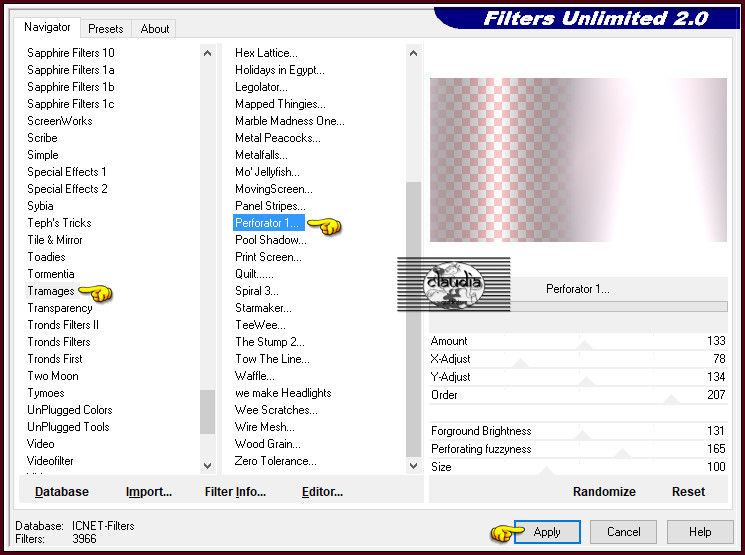
Task: Select Transparency category
Action: tap(60, 308)
